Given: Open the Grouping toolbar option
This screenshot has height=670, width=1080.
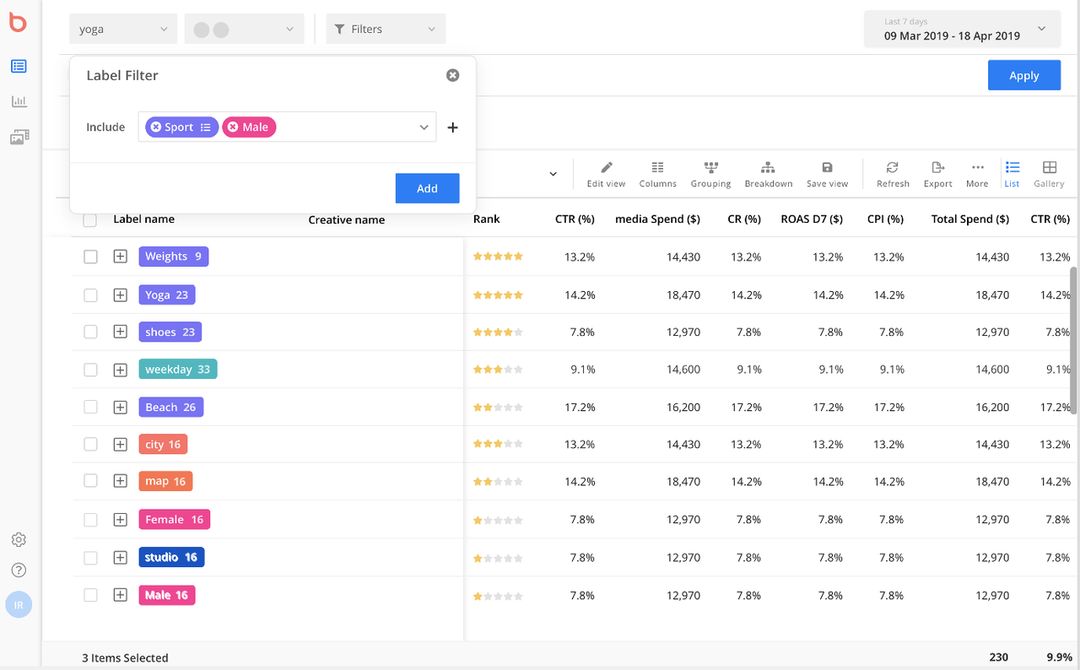Looking at the screenshot, I should pos(711,174).
